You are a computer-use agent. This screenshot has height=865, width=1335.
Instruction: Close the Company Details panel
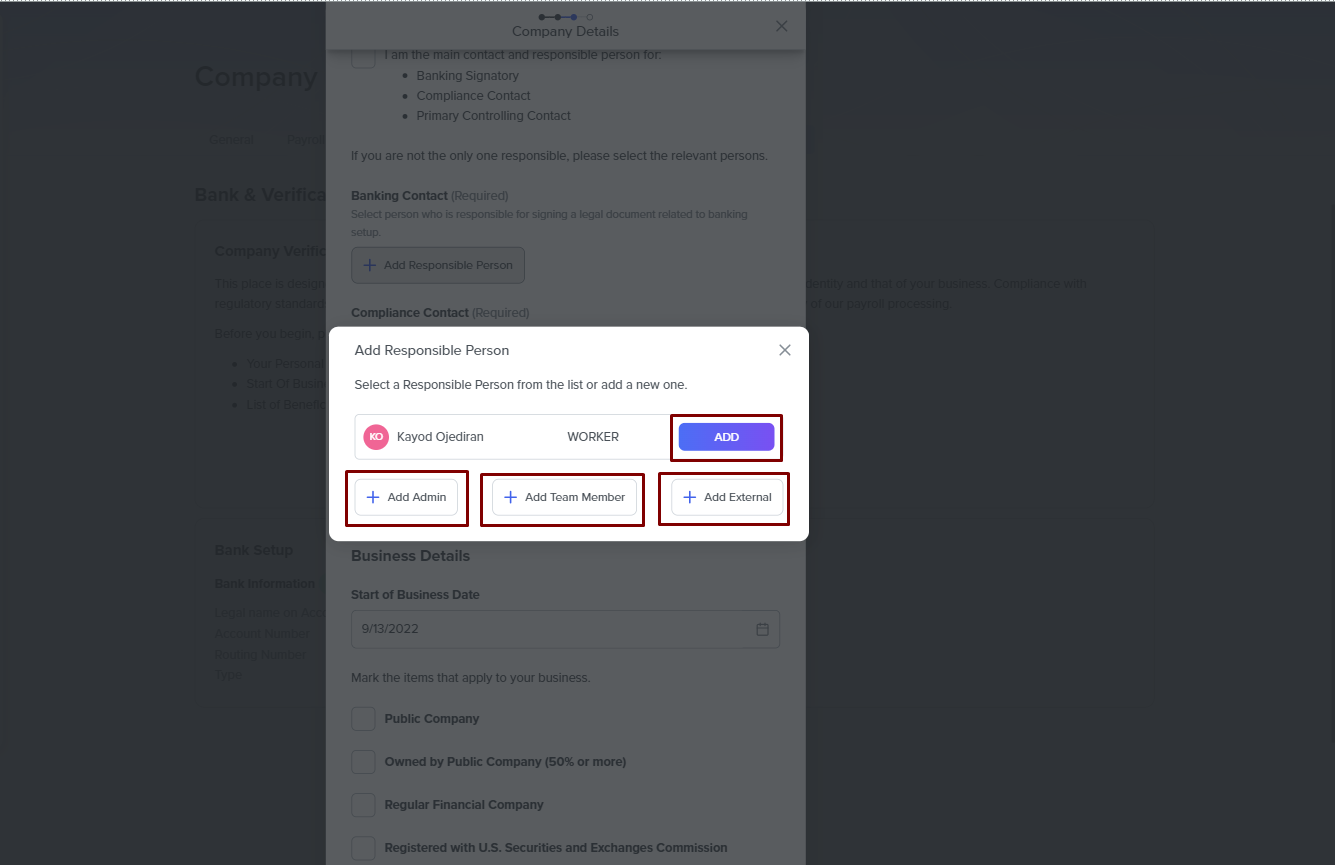pos(782,26)
